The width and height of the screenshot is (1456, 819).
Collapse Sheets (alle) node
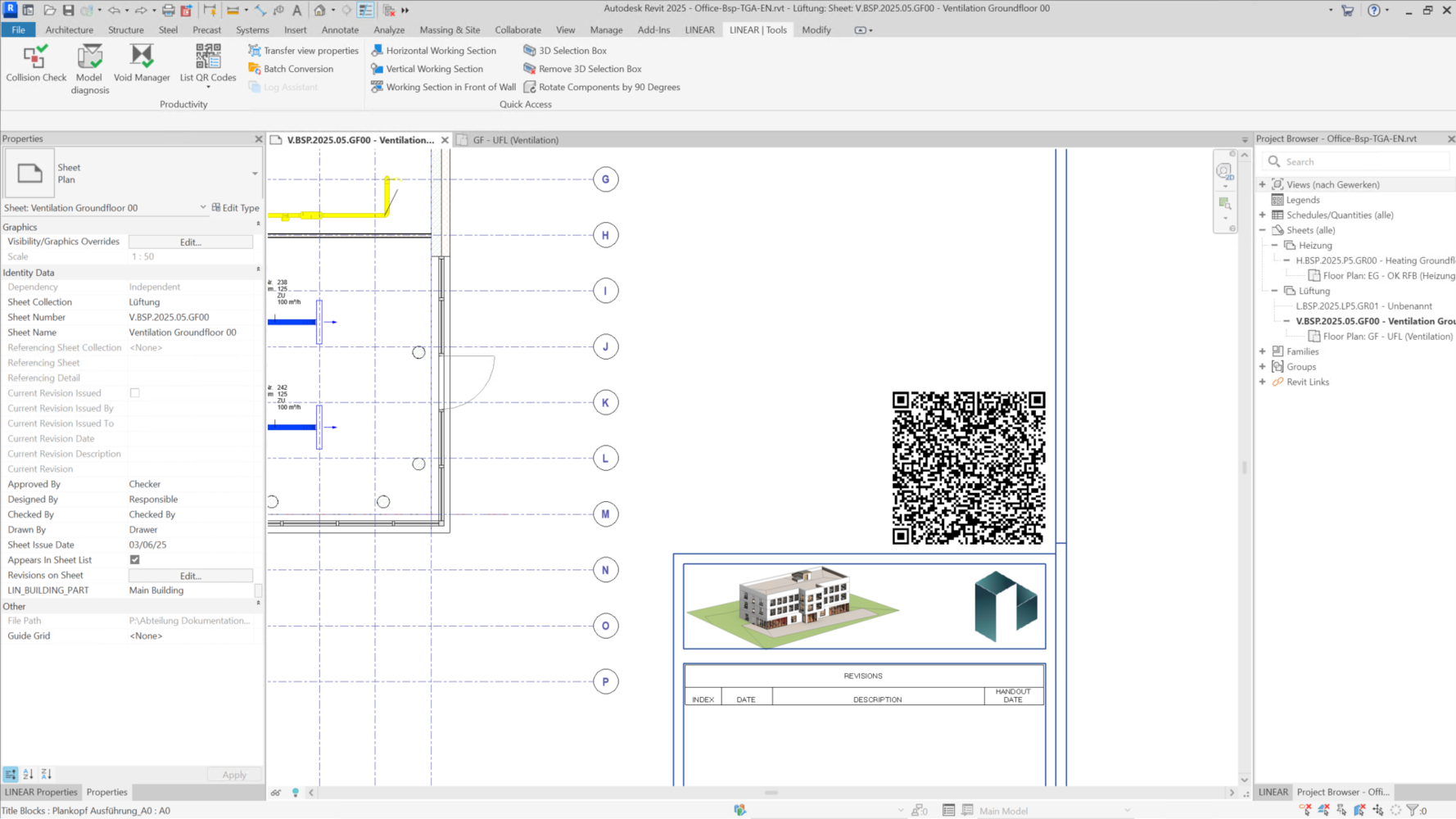pyautogui.click(x=1263, y=230)
